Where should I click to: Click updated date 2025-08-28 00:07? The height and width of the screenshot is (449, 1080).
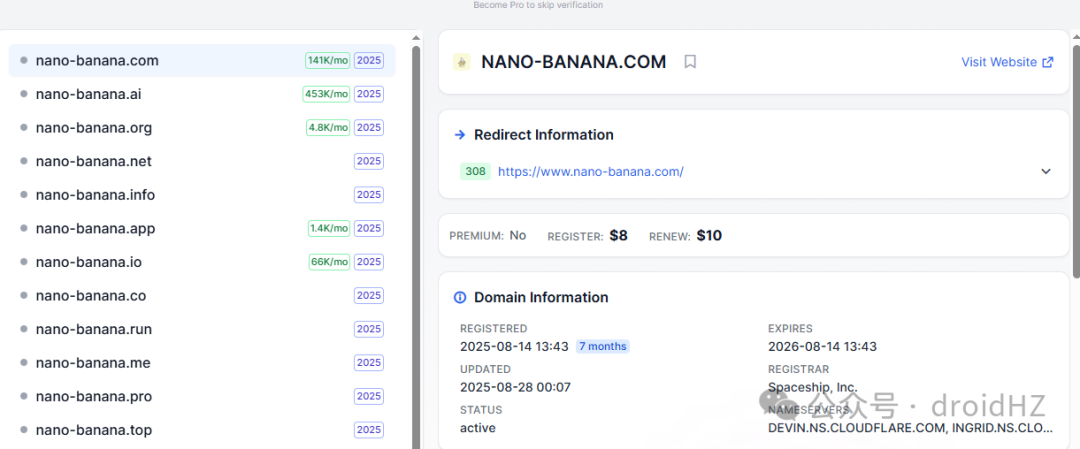pyautogui.click(x=515, y=387)
